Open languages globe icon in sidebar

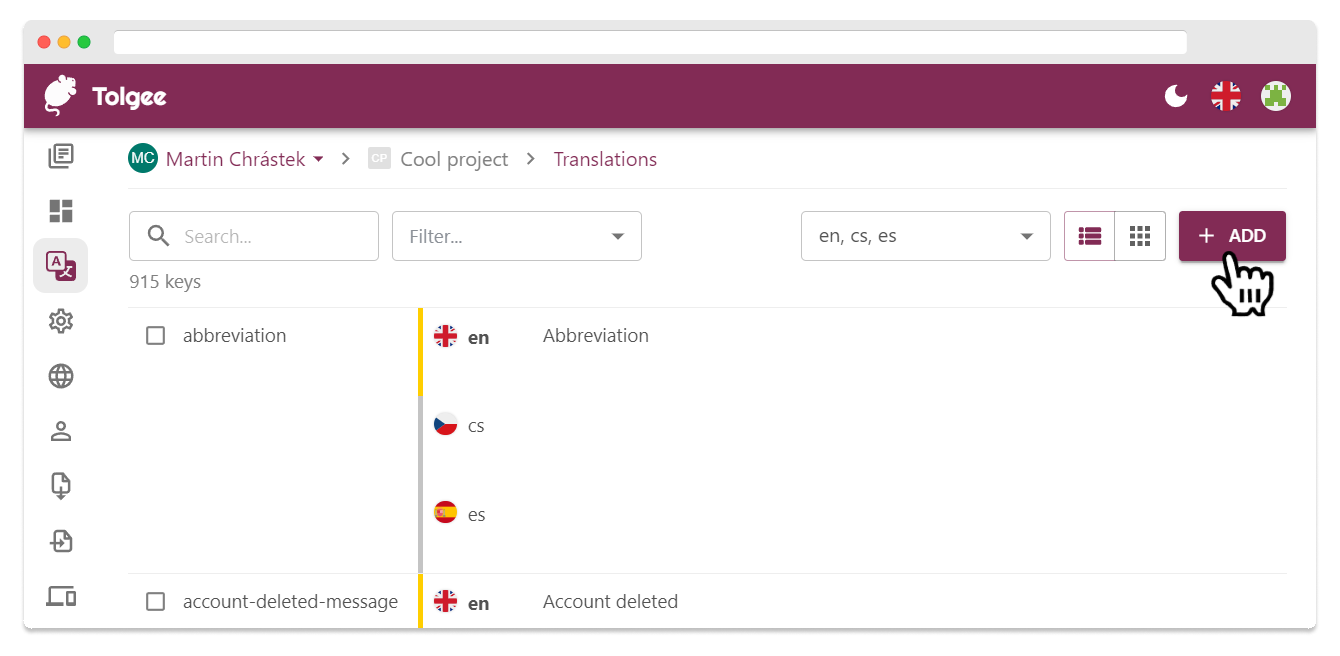(61, 376)
